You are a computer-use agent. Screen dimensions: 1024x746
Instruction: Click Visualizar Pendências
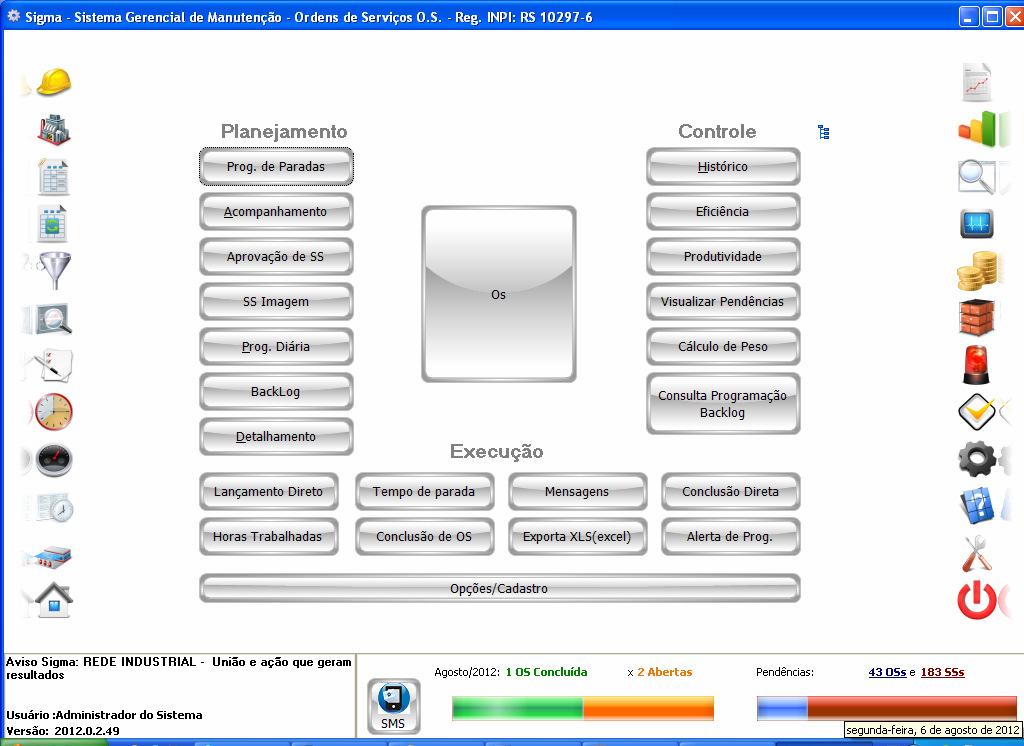coord(722,302)
